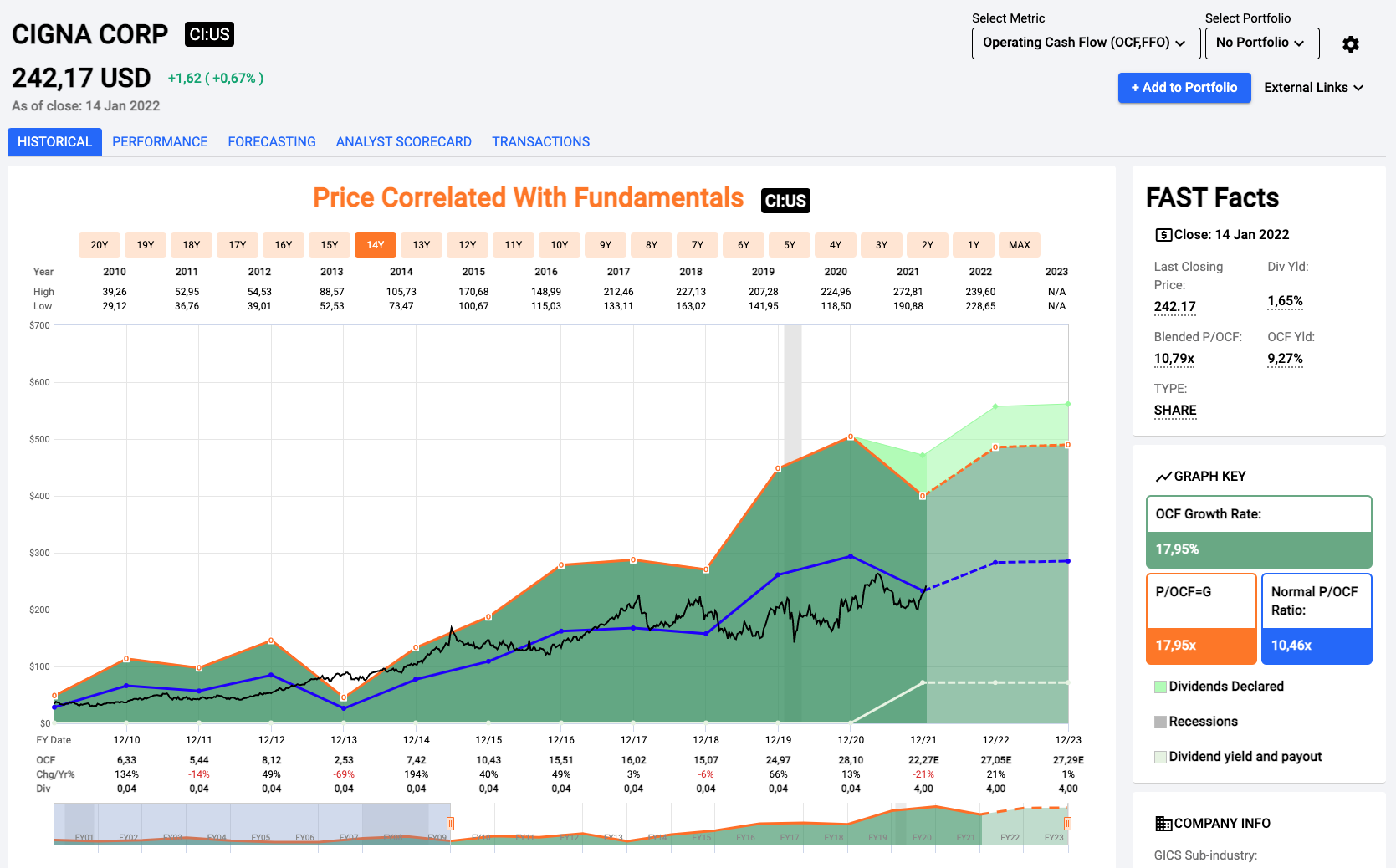The width and height of the screenshot is (1396, 868).
Task: Expand the External Links menu
Action: click(1313, 88)
